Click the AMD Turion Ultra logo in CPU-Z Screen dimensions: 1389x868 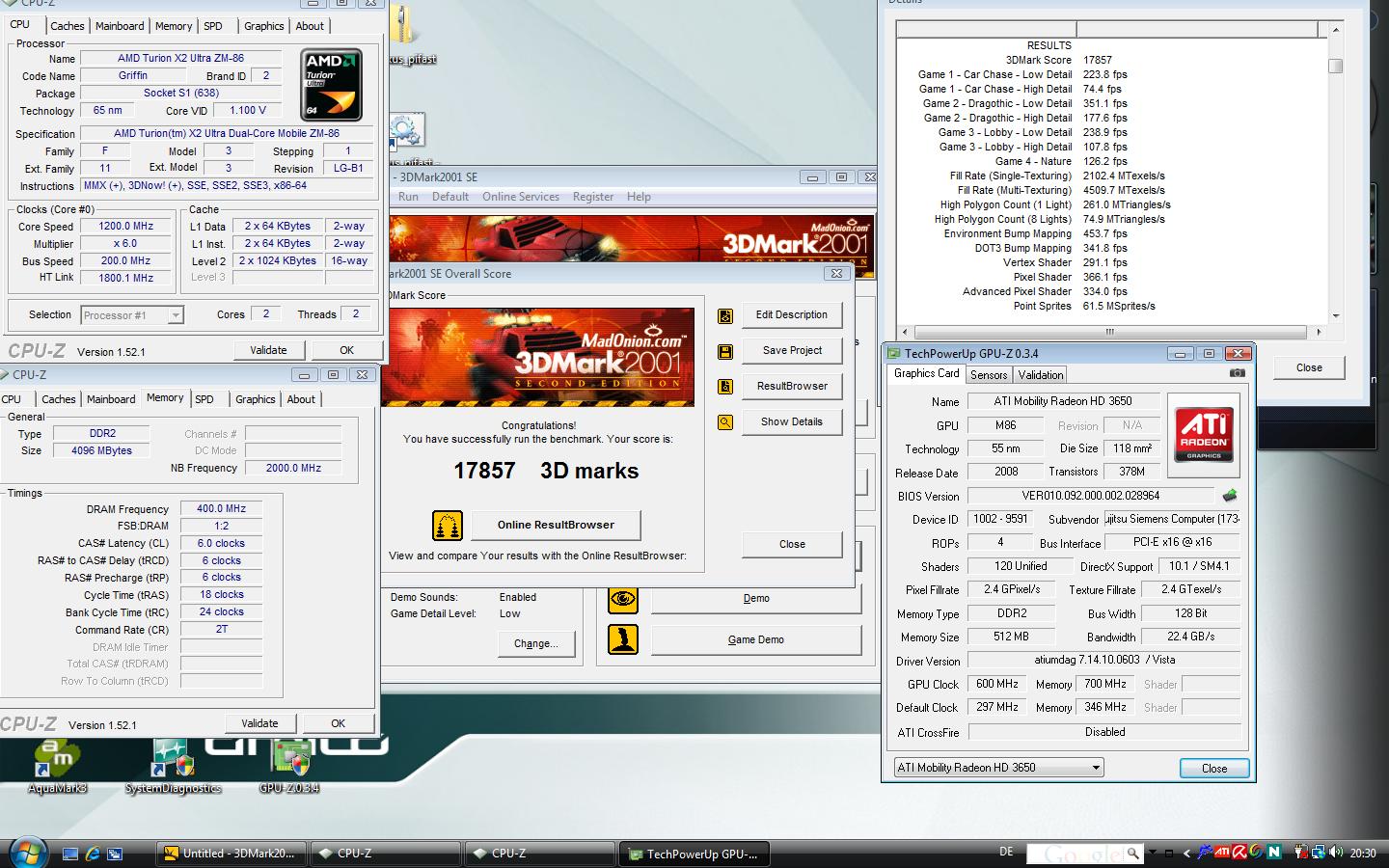332,85
